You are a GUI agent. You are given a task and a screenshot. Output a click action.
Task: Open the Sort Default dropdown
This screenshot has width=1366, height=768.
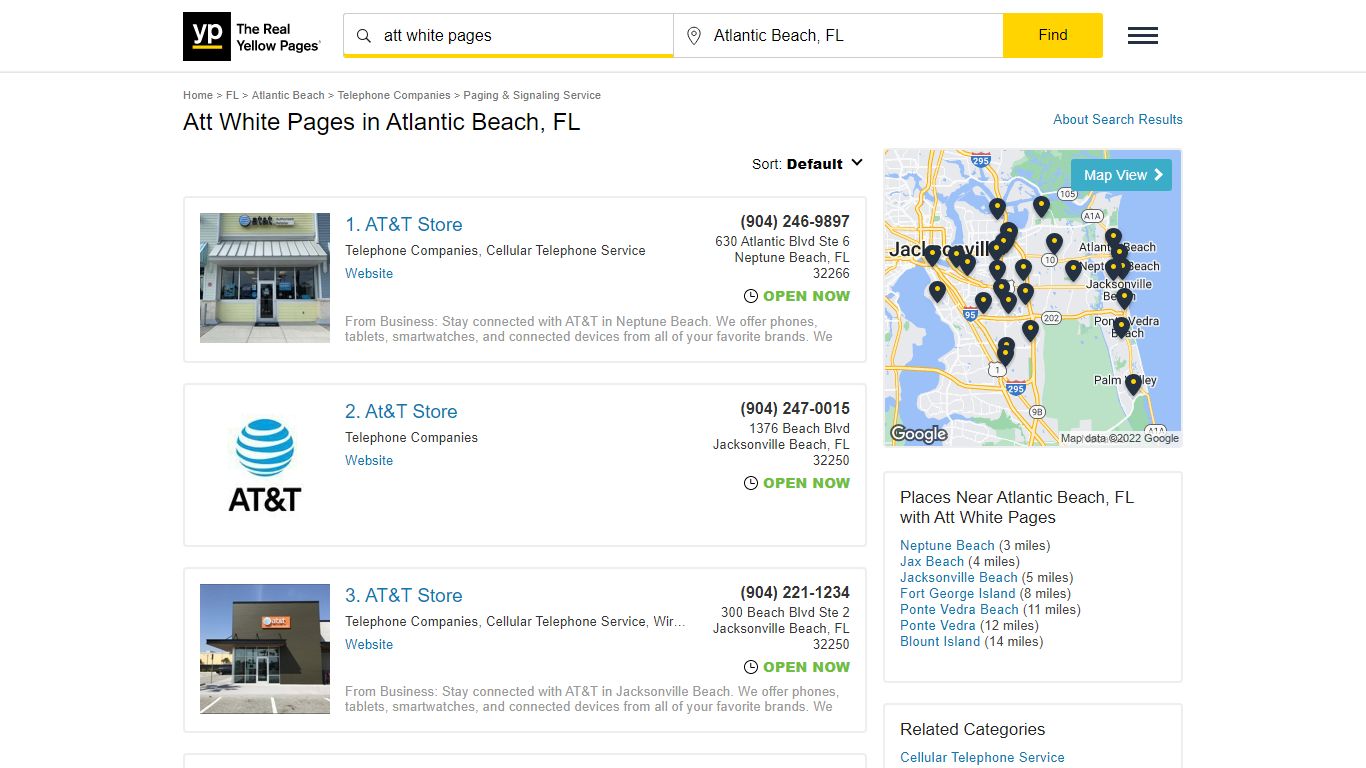pos(808,164)
